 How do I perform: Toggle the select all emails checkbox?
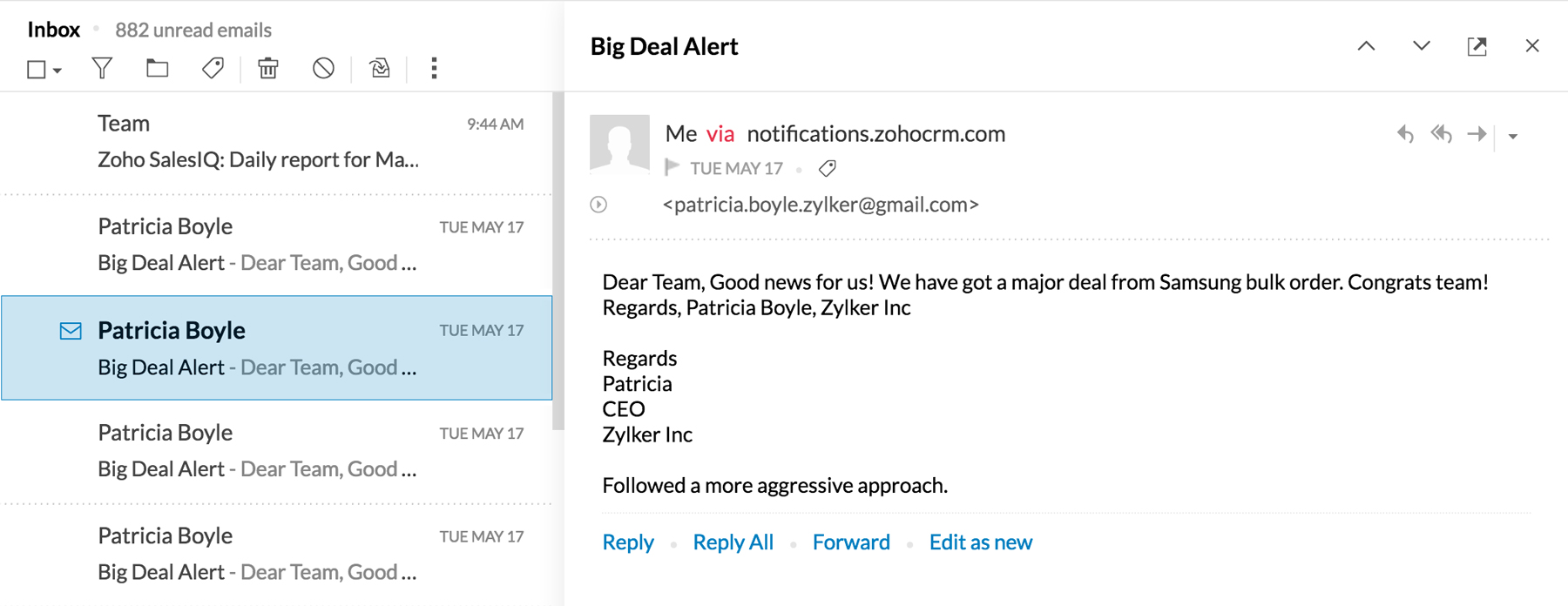(x=36, y=70)
